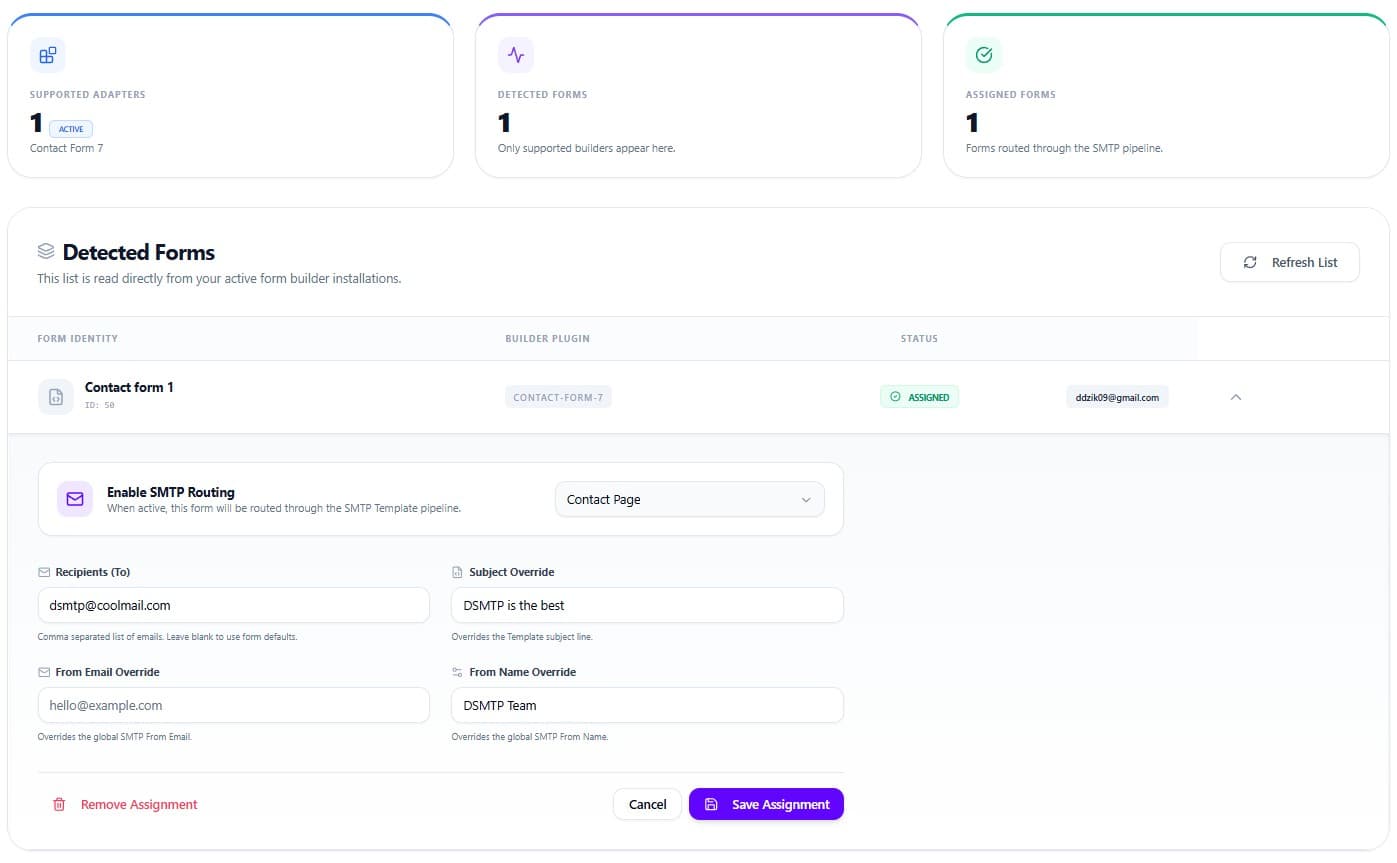The height and width of the screenshot is (863, 1397).
Task: Focus the Subject Override input field
Action: click(648, 605)
